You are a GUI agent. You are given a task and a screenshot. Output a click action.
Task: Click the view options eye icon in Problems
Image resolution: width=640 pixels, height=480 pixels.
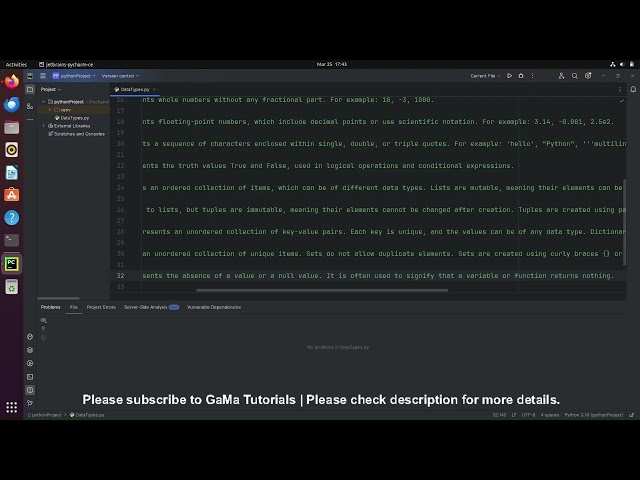(x=44, y=320)
